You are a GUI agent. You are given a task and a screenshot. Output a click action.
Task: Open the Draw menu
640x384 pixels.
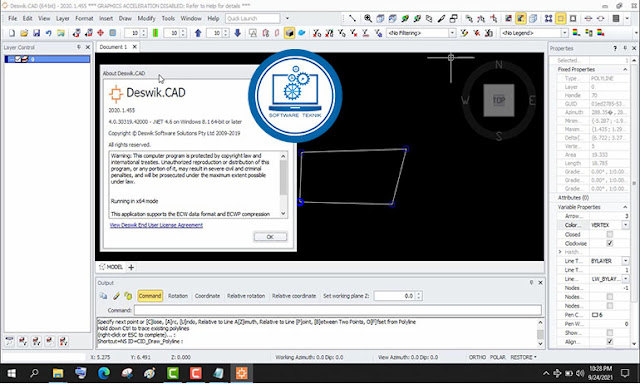125,18
